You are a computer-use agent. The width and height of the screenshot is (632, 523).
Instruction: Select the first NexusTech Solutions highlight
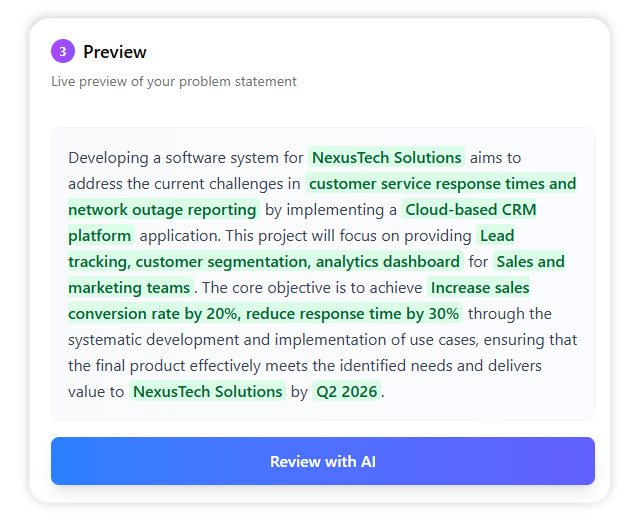(386, 157)
